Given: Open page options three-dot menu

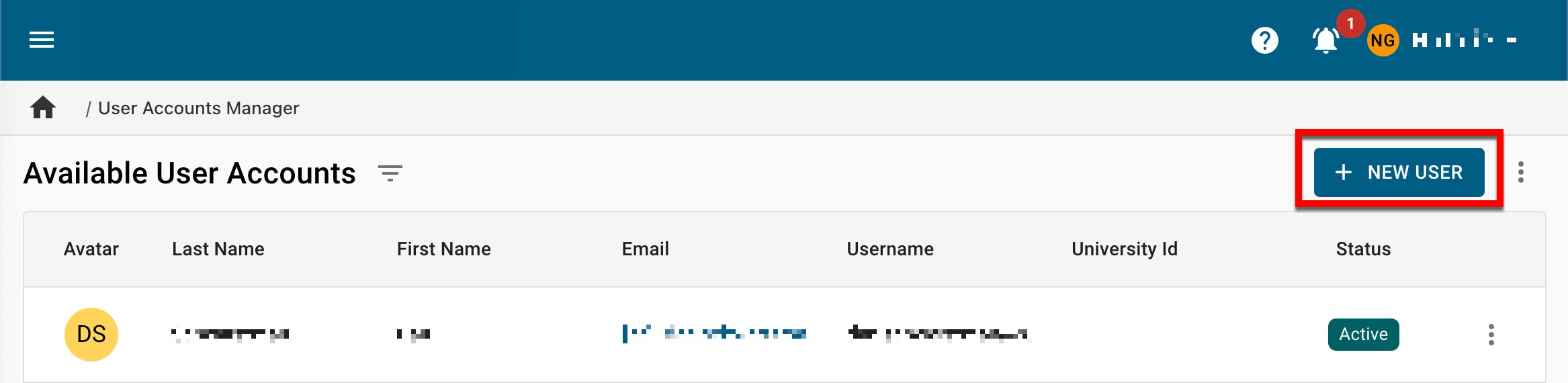Looking at the screenshot, I should 1521,173.
